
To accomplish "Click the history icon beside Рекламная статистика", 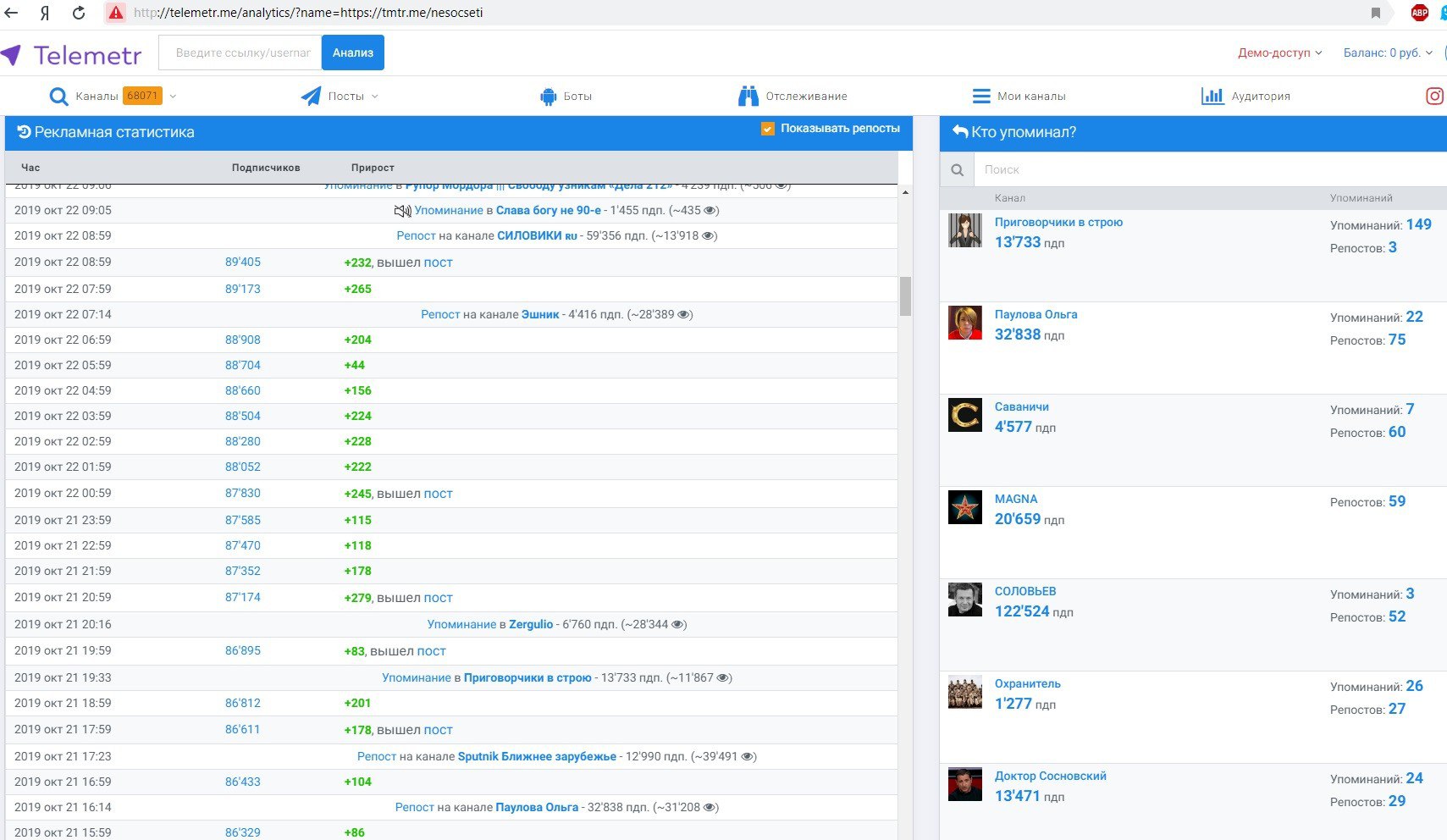I will [x=24, y=131].
